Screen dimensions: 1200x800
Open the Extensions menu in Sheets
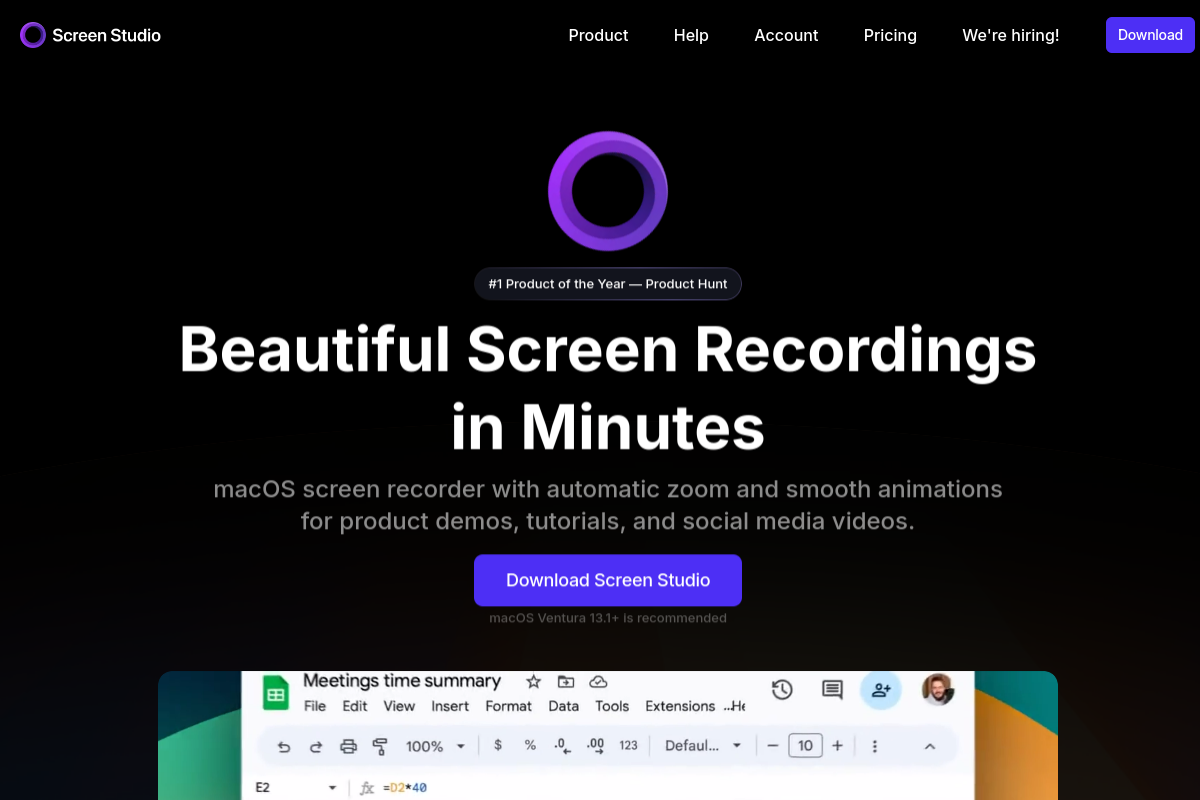click(x=680, y=706)
